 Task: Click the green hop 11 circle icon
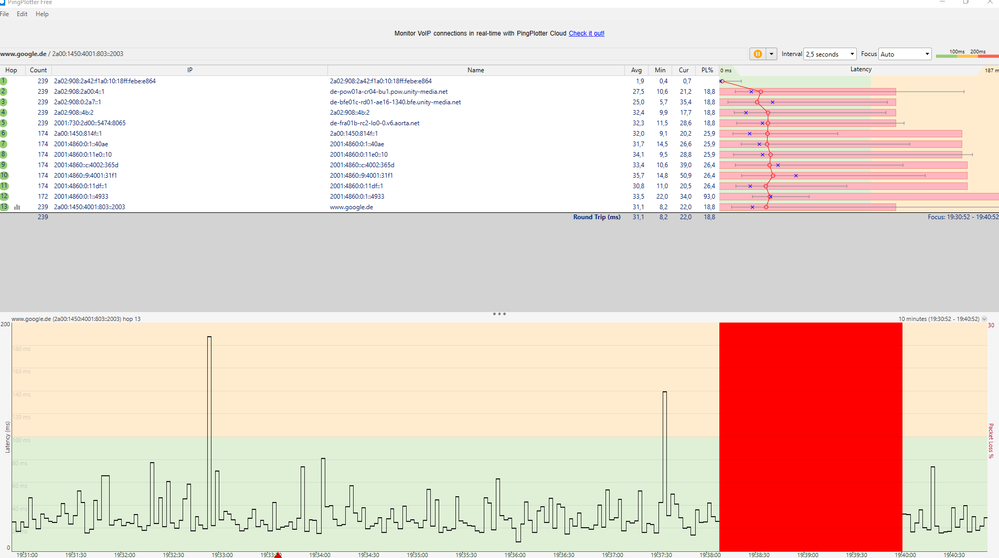(4, 186)
